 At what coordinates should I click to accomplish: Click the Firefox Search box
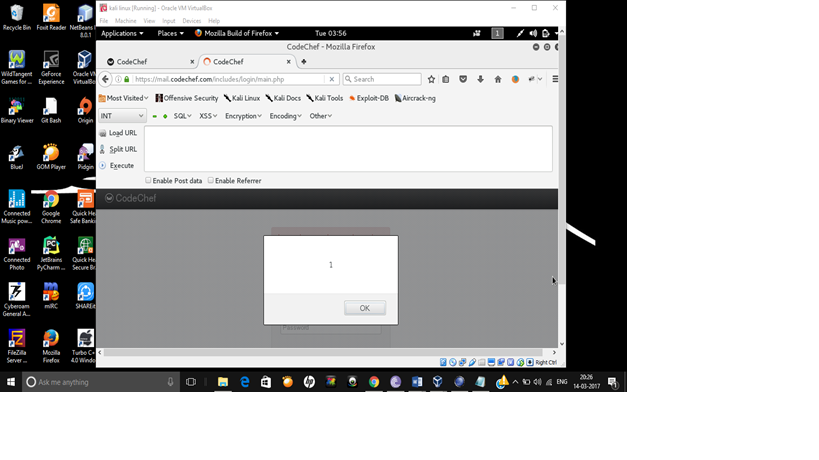click(382, 79)
